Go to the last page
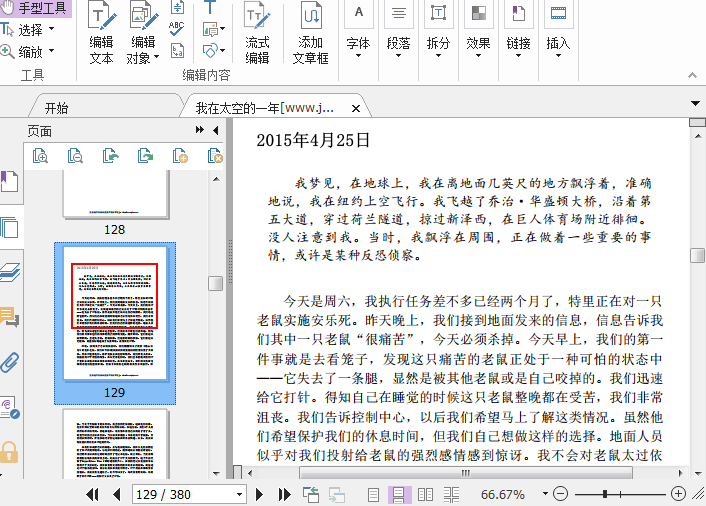Image resolution: width=706 pixels, height=506 pixels. 284,494
